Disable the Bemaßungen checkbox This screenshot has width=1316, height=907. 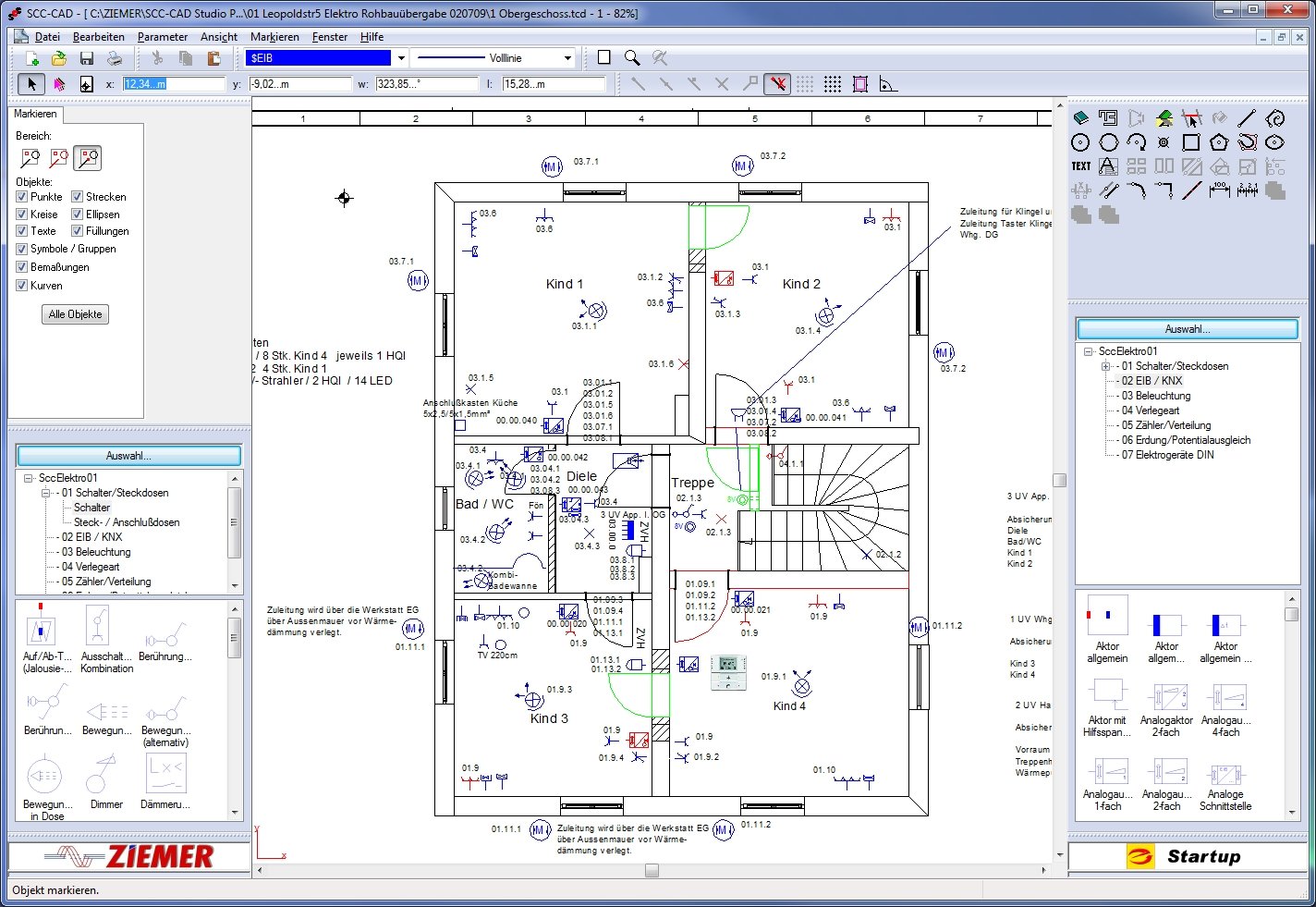click(22, 267)
